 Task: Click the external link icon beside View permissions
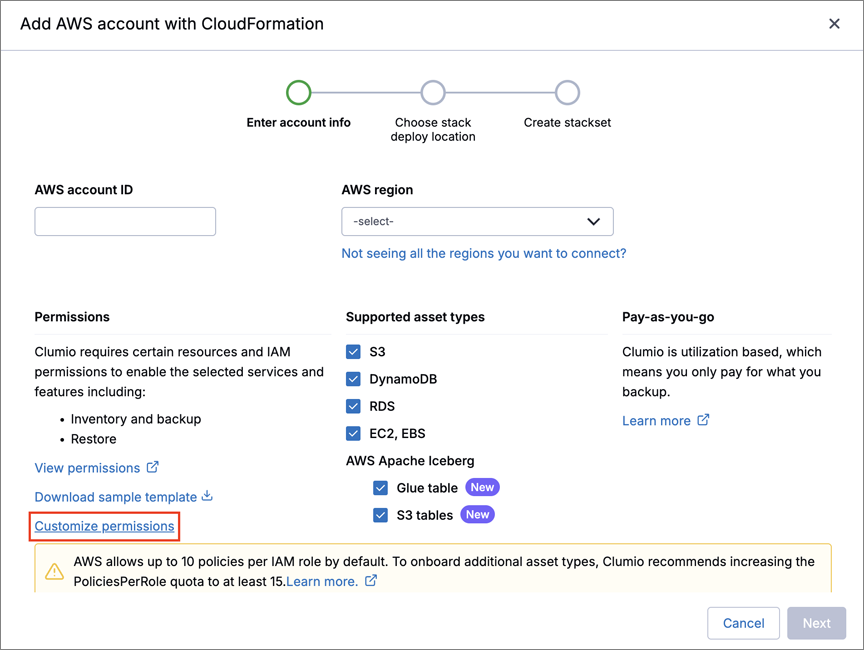click(153, 467)
